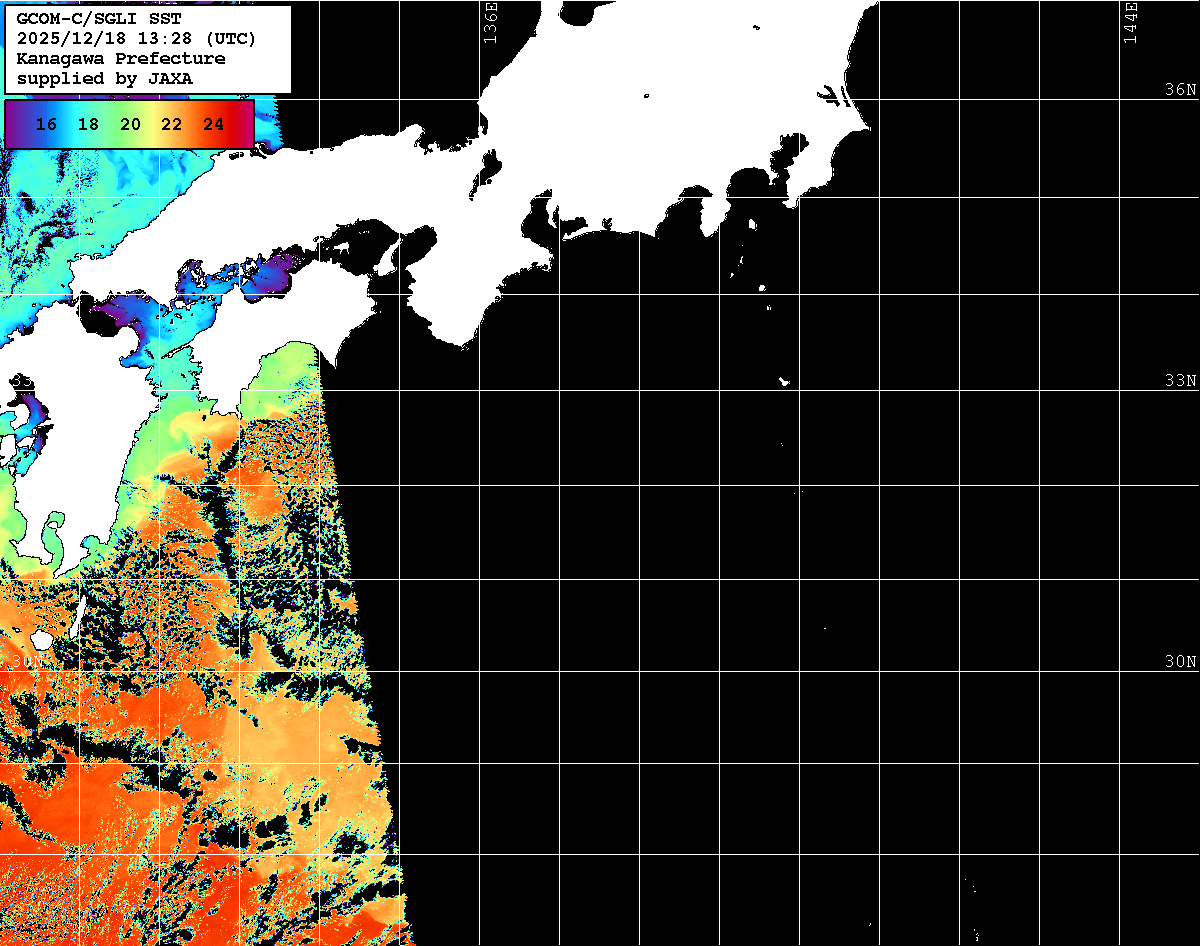This screenshot has width=1200, height=946.
Task: Pick the 24 value on color legend
Action: 213,125
